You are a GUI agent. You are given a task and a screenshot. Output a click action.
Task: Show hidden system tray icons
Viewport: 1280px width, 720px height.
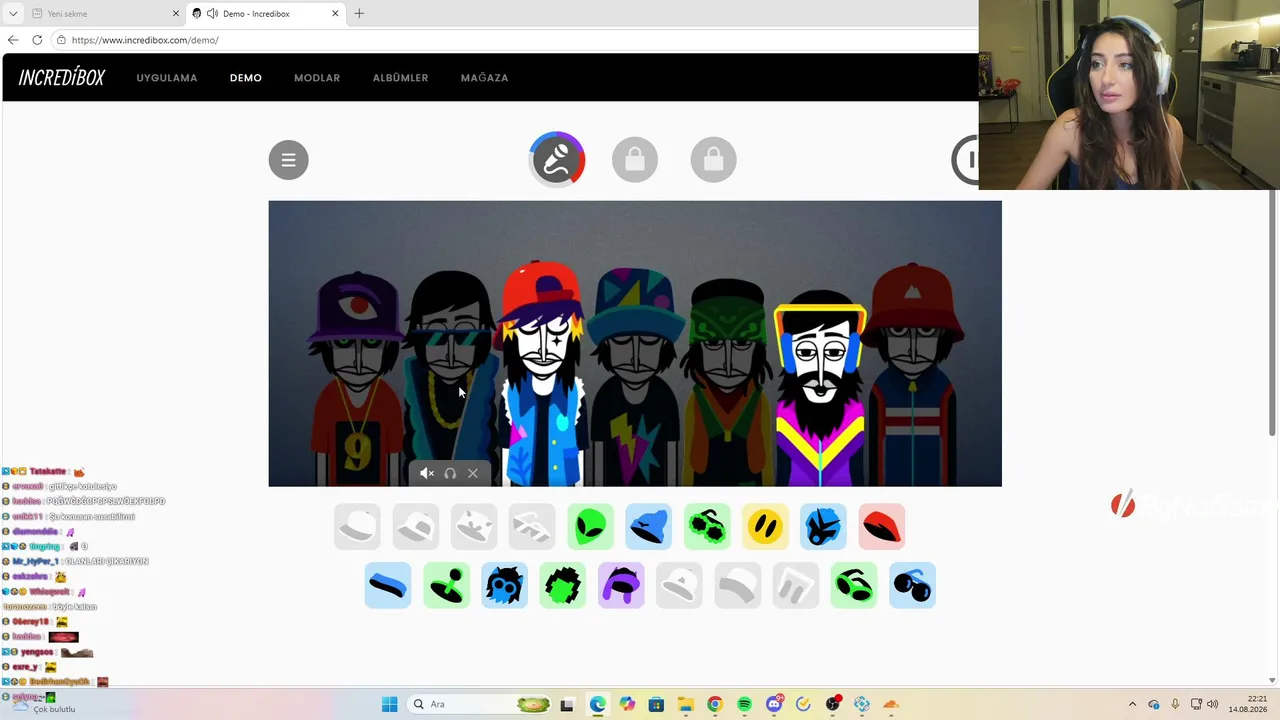pyautogui.click(x=1132, y=704)
